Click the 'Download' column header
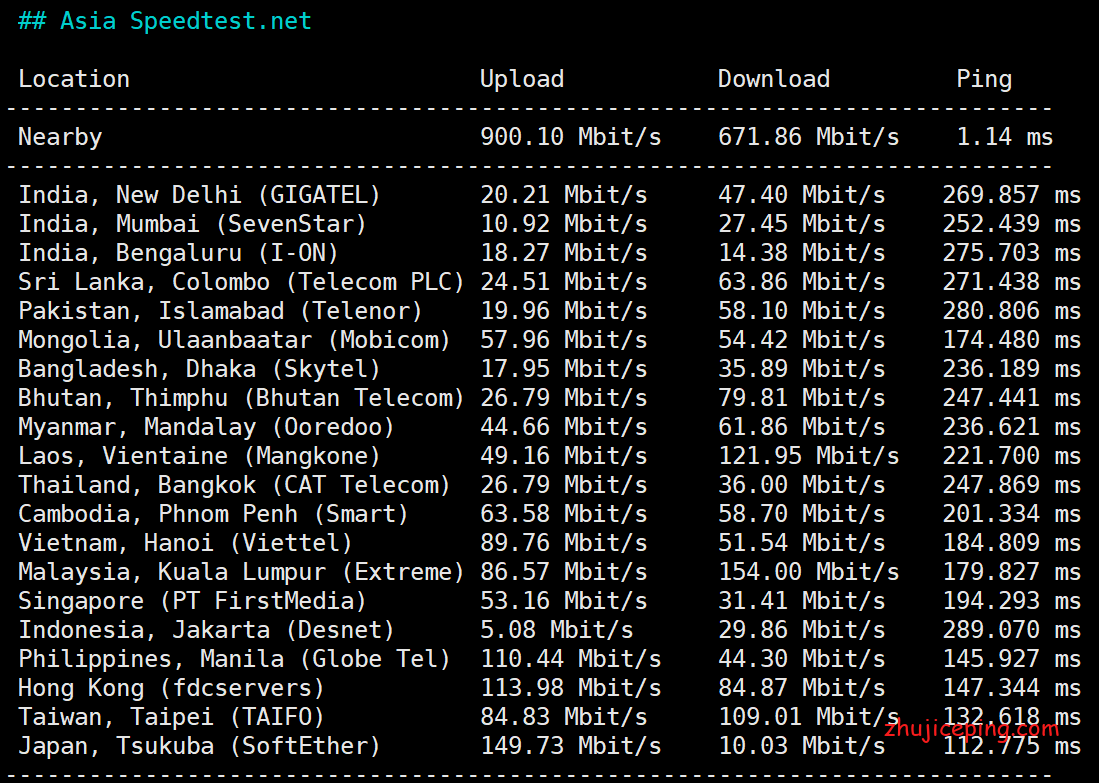The image size is (1099, 783). pyautogui.click(x=774, y=79)
